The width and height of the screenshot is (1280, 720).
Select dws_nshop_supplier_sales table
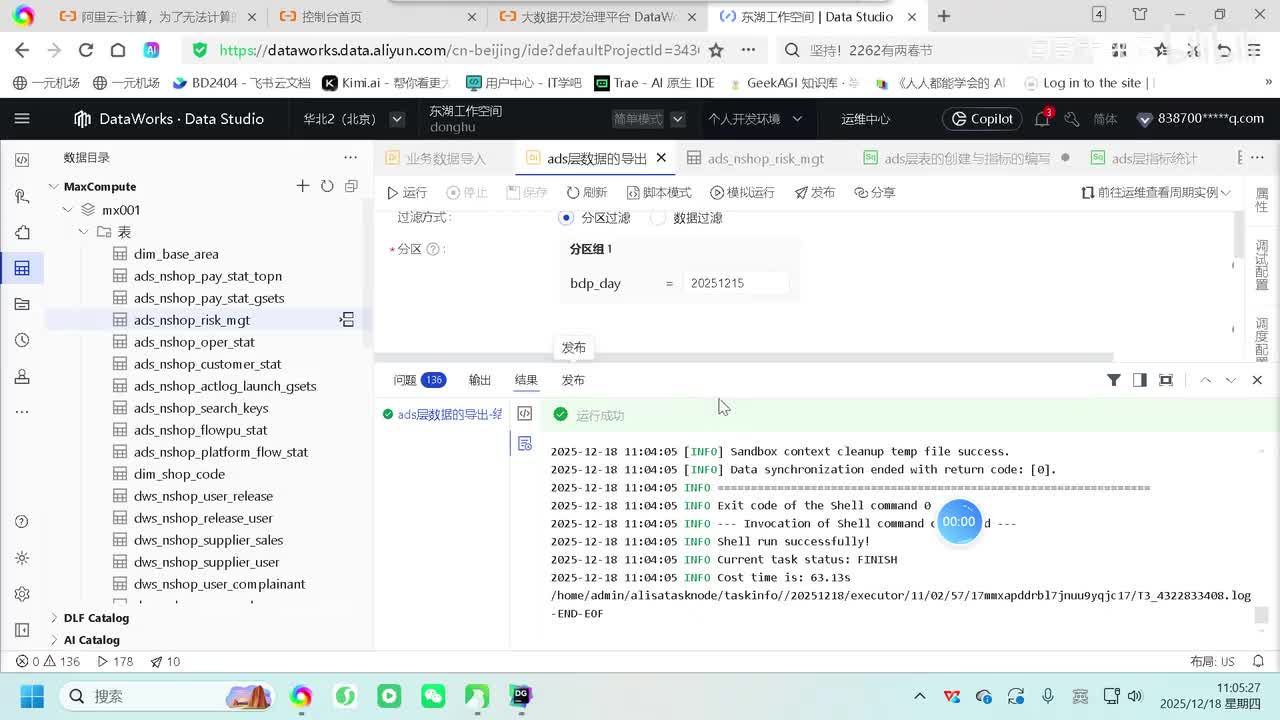tap(208, 540)
